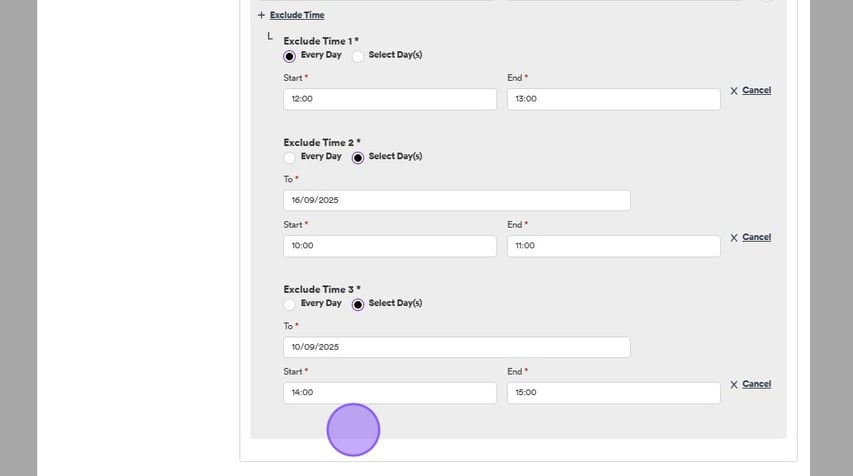Viewport: 853px width, 476px height.
Task: Cancel Exclude Time 3 entry
Action: pyautogui.click(x=756, y=385)
